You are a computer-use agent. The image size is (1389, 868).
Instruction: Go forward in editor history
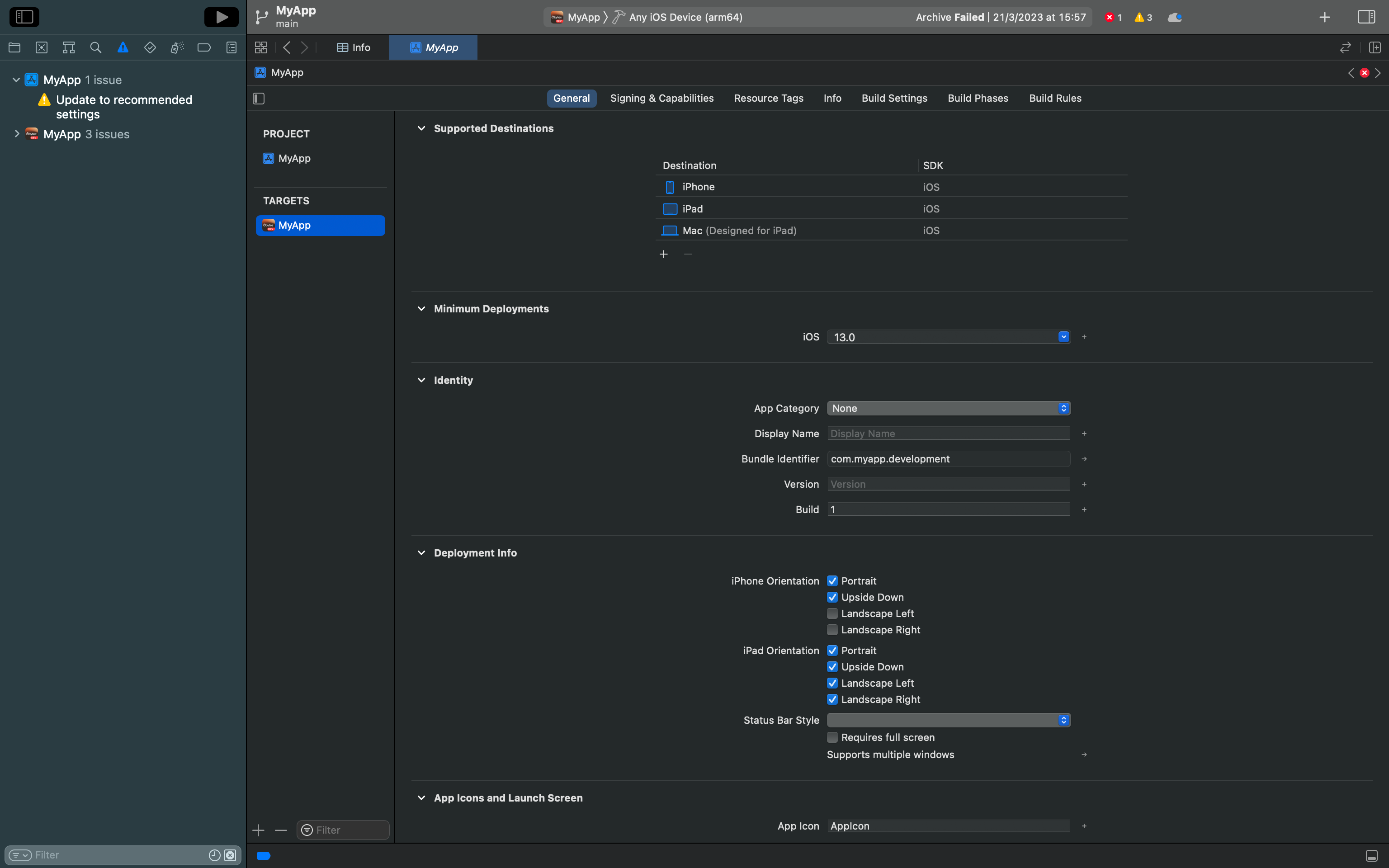click(x=305, y=47)
